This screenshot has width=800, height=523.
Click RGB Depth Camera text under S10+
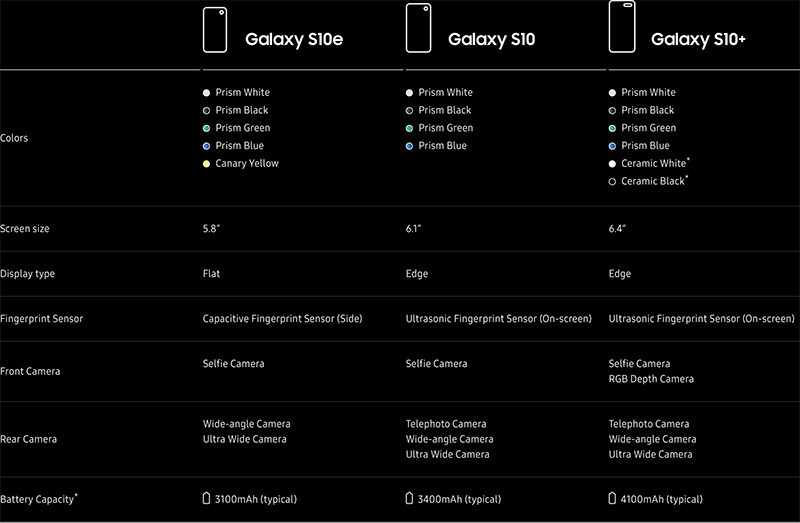point(651,379)
